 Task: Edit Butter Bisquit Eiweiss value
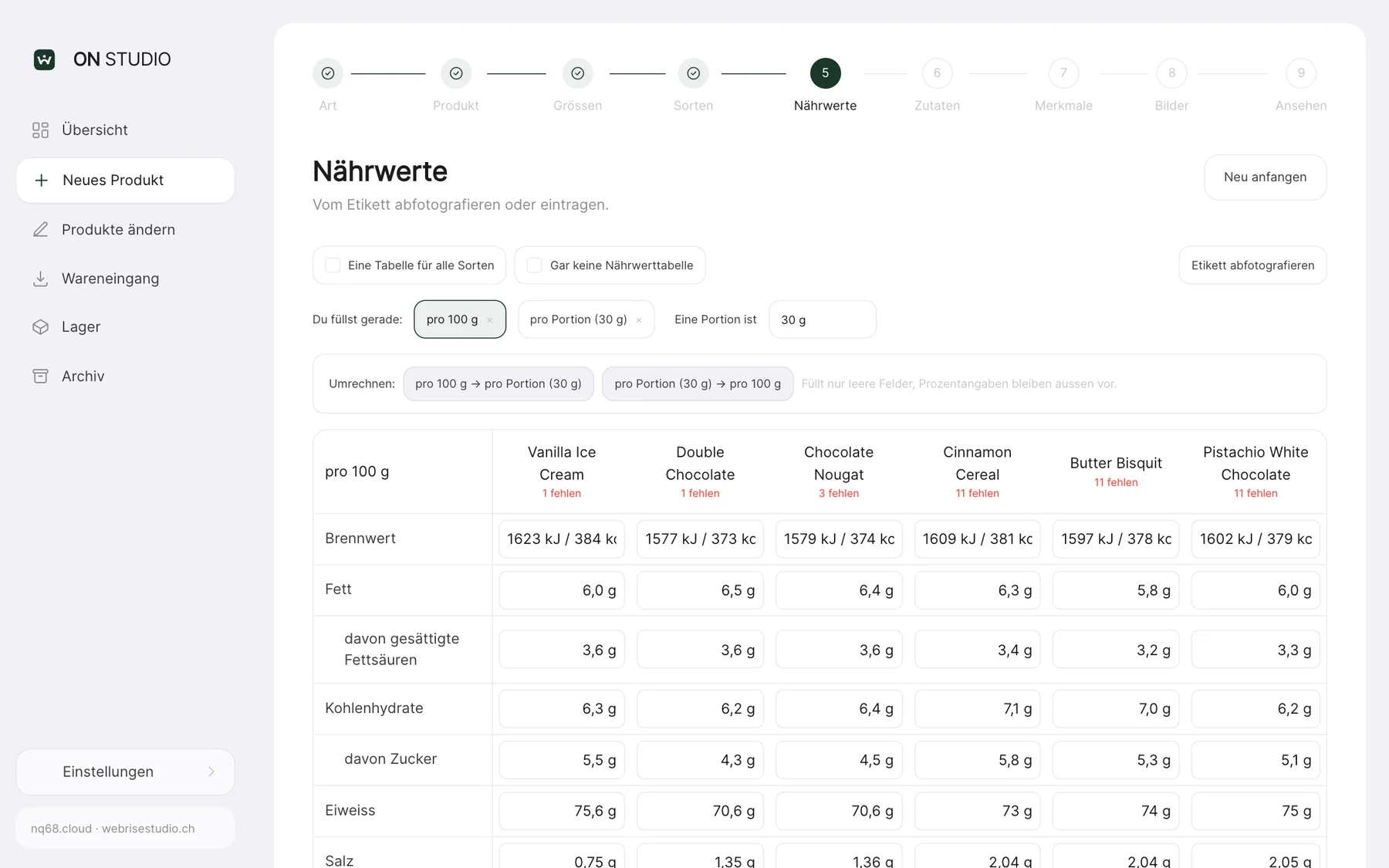pyautogui.click(x=1116, y=811)
